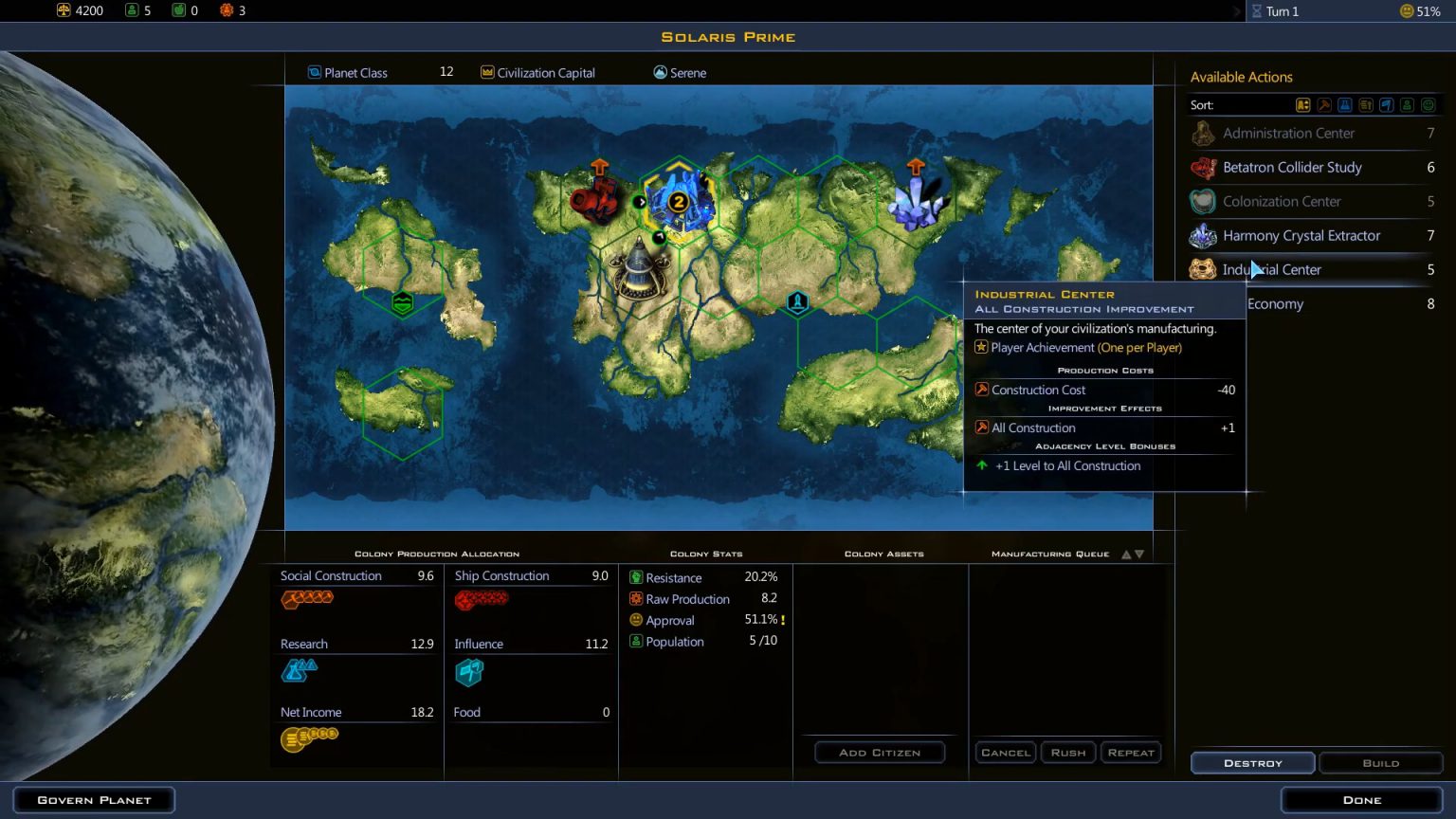Choose Harmony Crystal Extractor from list
Screen dimensions: 1456x819
(x=1314, y=236)
